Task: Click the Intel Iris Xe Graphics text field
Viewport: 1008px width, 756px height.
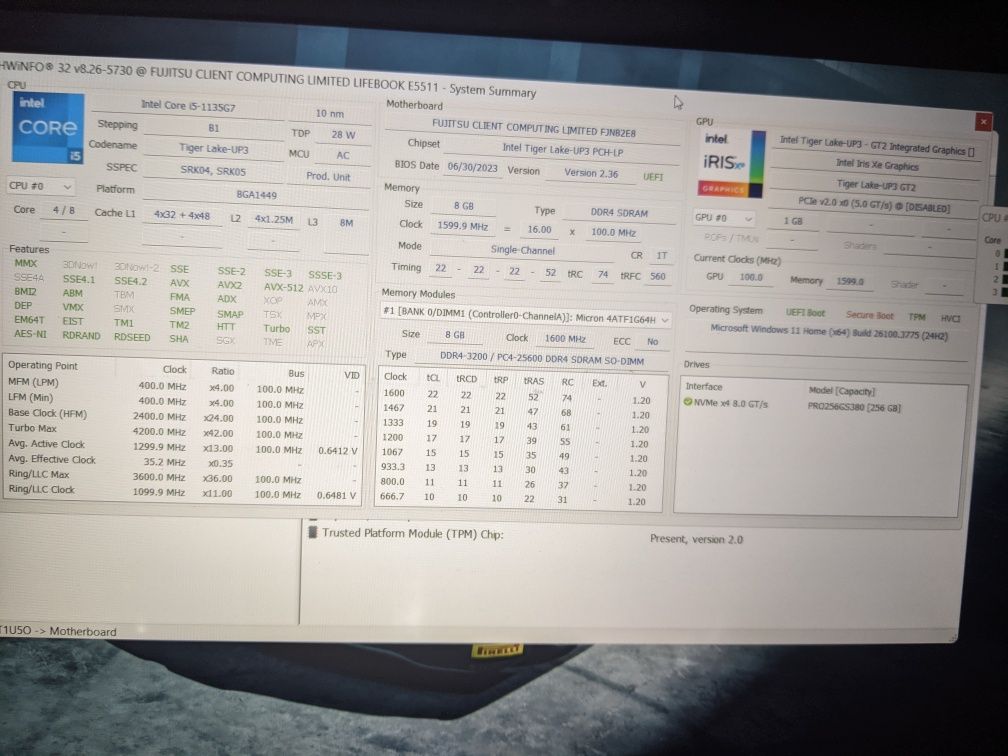Action: [876, 165]
